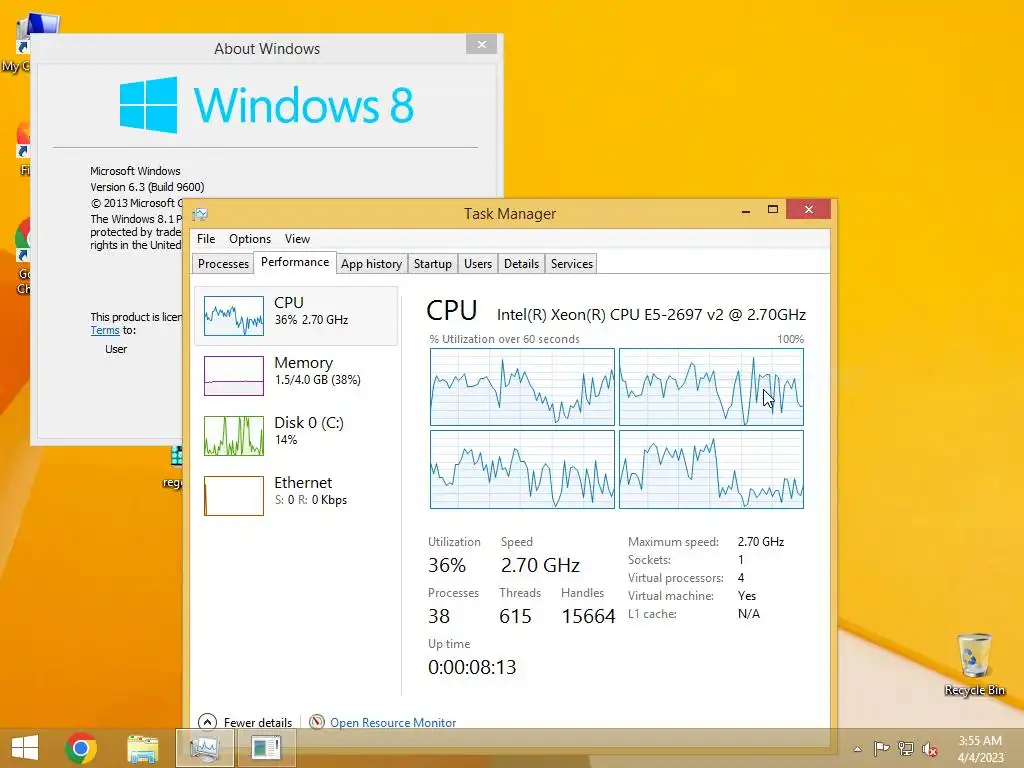Viewport: 1024px width, 768px height.
Task: Close the Task Manager window
Action: click(x=808, y=210)
